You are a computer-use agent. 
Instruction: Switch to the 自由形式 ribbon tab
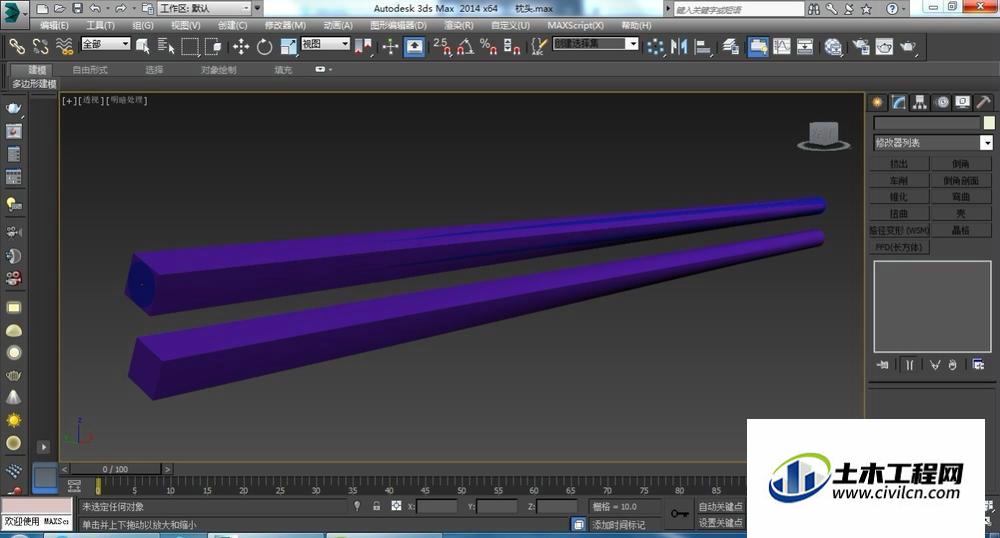coord(90,69)
